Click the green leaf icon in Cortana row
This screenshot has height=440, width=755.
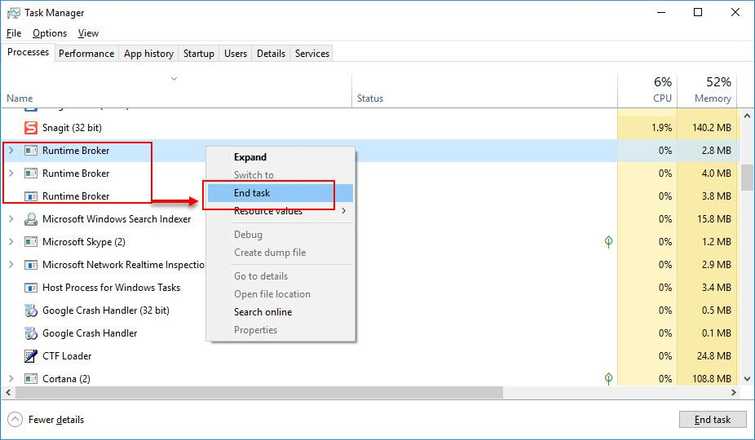609,378
